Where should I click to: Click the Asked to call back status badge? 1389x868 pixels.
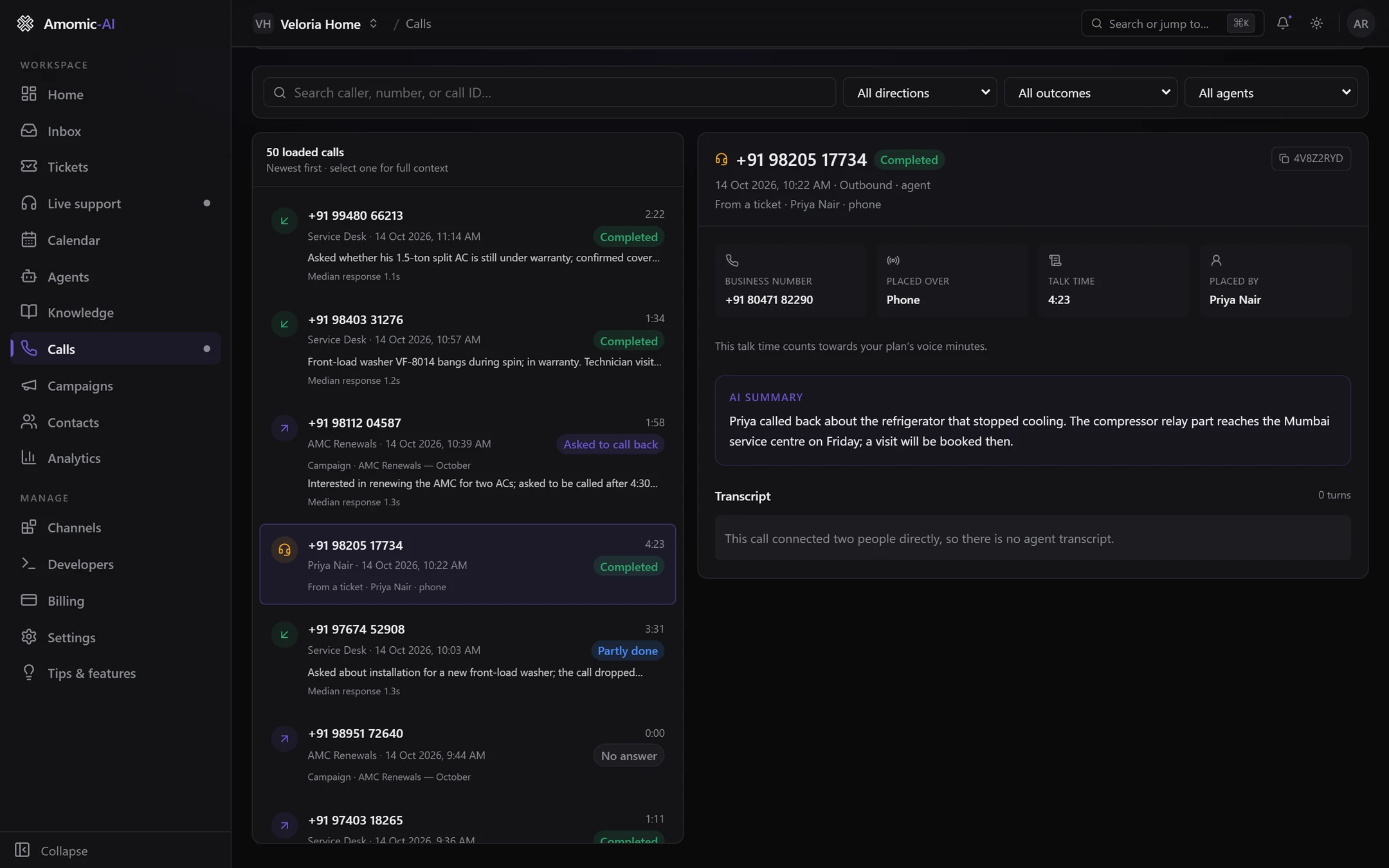[610, 444]
